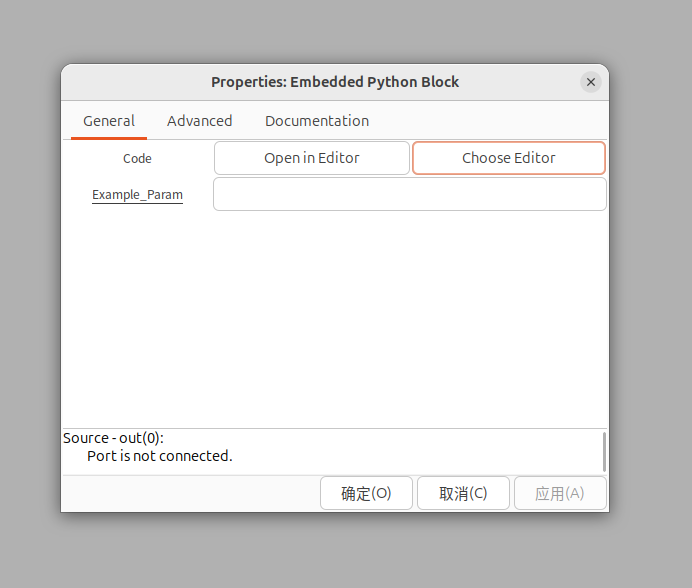Switch to the General tab
The image size is (692, 588).
109,121
